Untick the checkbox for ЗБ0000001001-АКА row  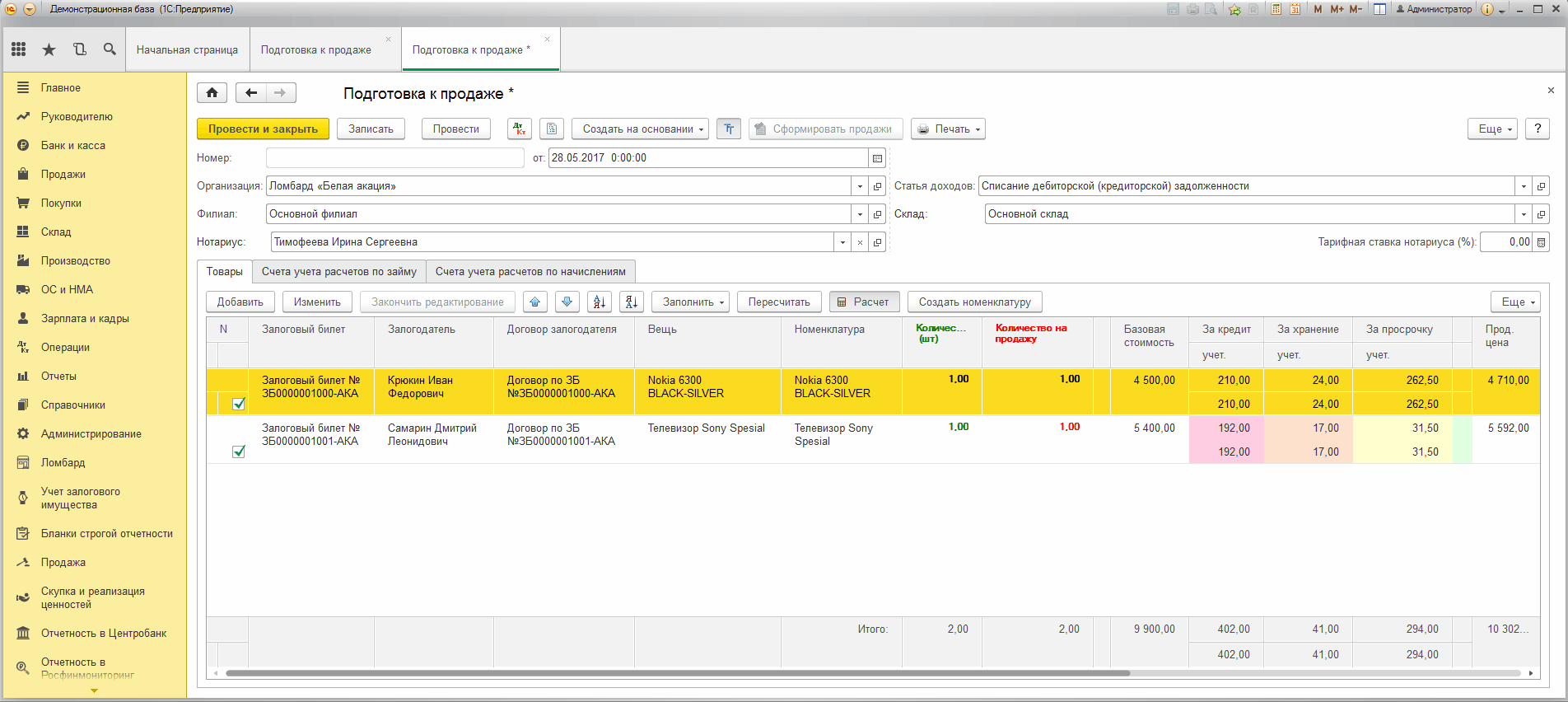click(239, 452)
